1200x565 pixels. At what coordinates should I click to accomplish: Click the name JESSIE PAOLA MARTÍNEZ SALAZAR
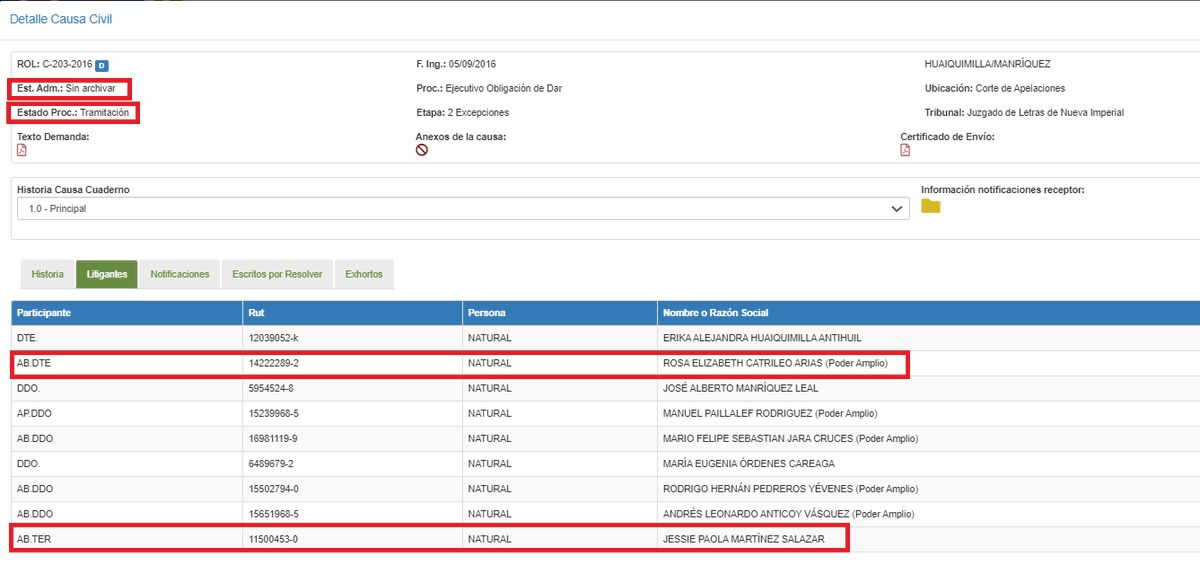(744, 539)
